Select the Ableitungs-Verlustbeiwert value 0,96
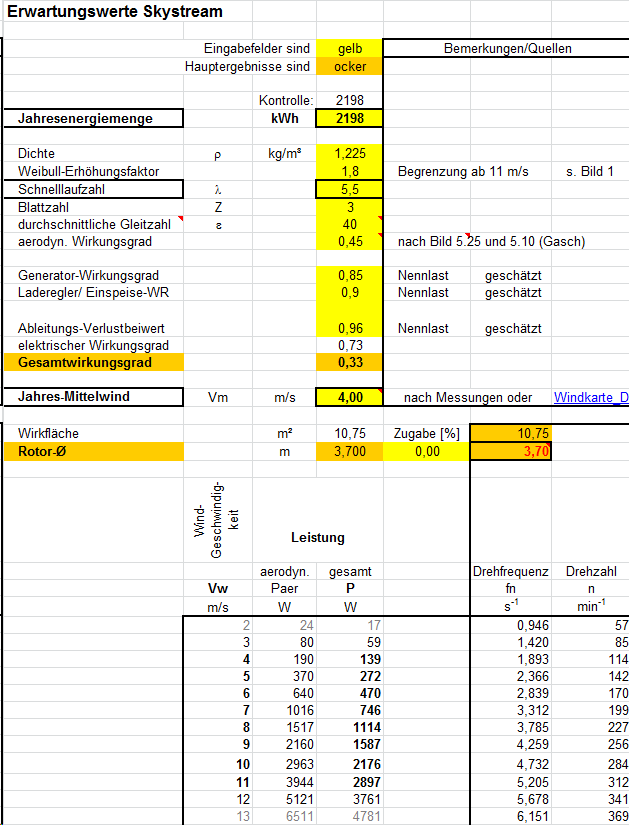 click(348, 328)
